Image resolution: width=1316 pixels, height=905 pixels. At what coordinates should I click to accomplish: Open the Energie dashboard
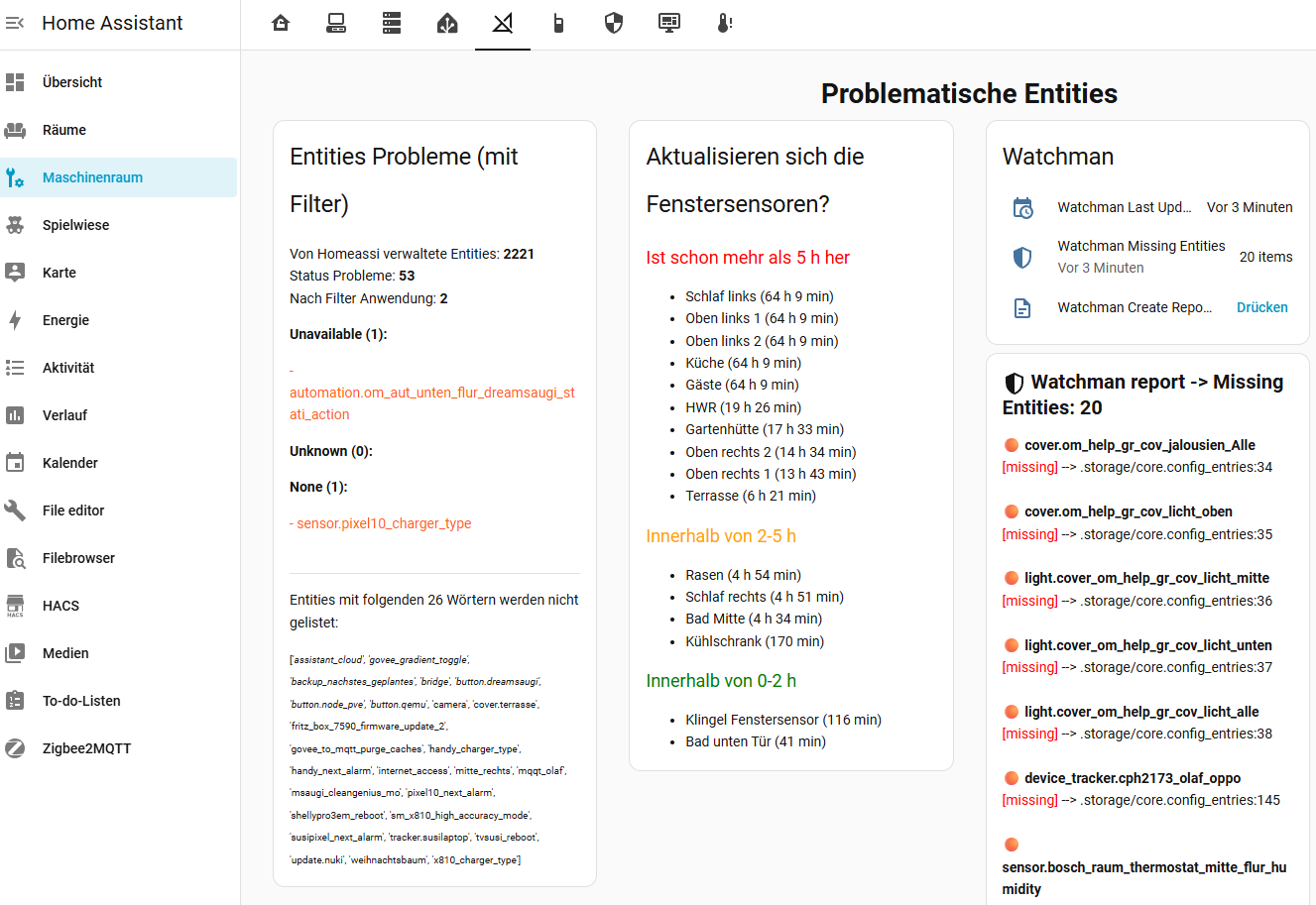click(x=65, y=320)
